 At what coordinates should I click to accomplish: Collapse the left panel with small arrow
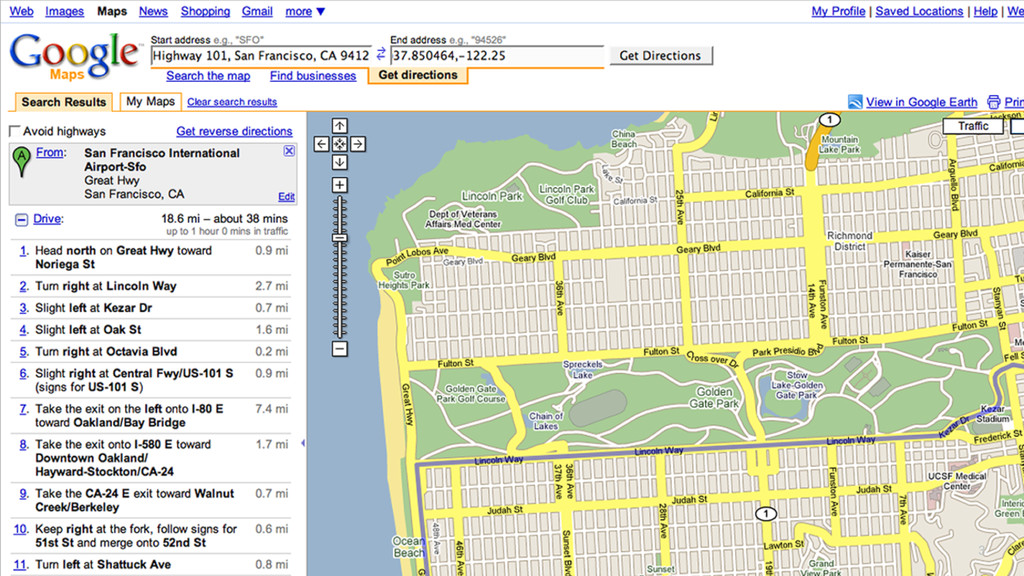303,443
